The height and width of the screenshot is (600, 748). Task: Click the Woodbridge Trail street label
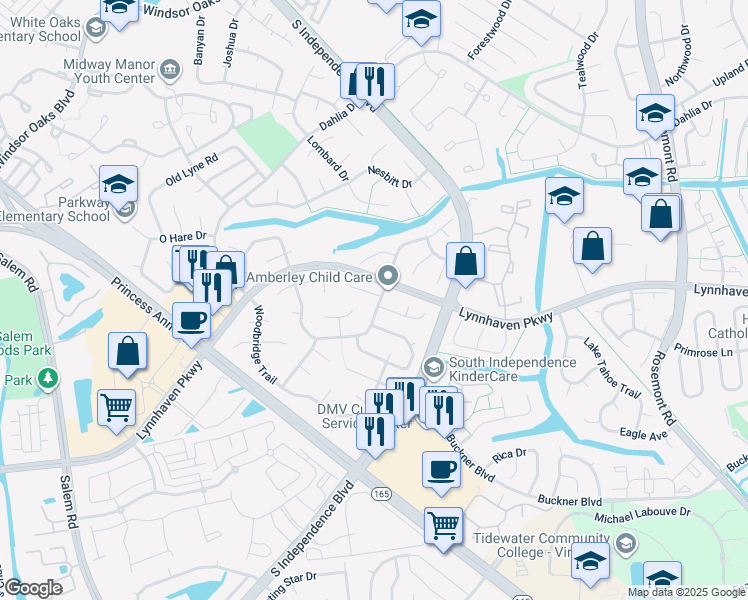(264, 344)
